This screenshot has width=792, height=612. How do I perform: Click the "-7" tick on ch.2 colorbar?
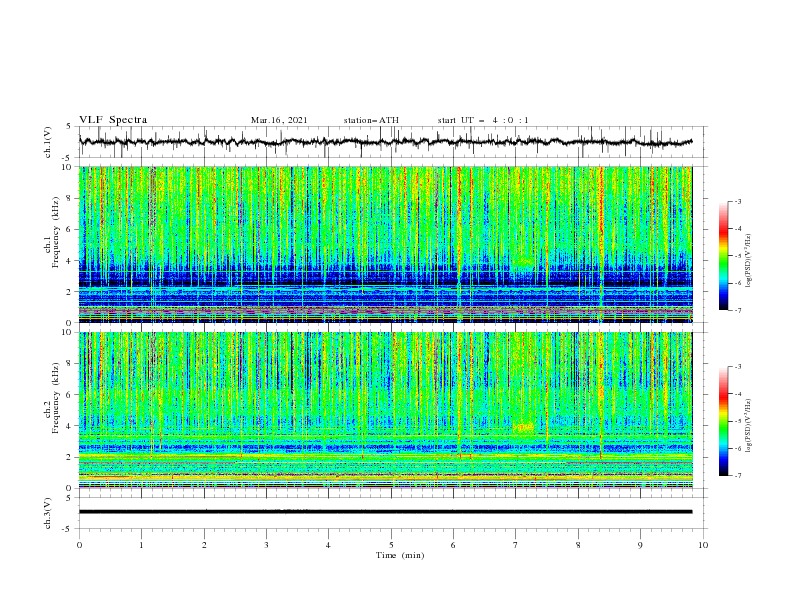click(x=737, y=476)
